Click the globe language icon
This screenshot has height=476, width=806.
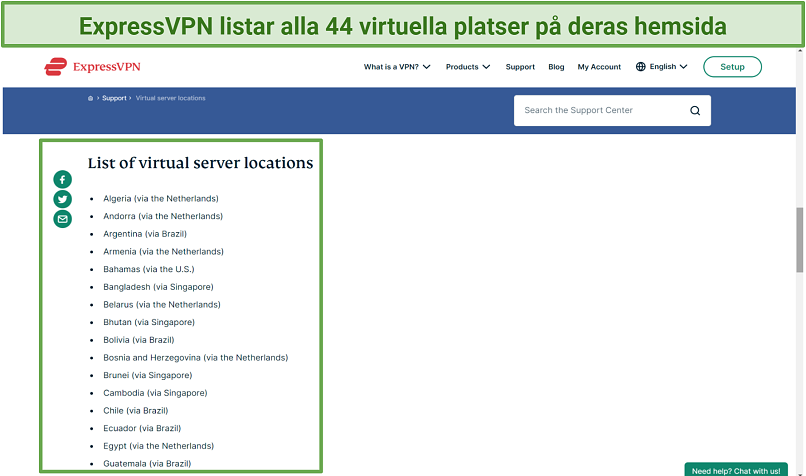pyautogui.click(x=640, y=67)
